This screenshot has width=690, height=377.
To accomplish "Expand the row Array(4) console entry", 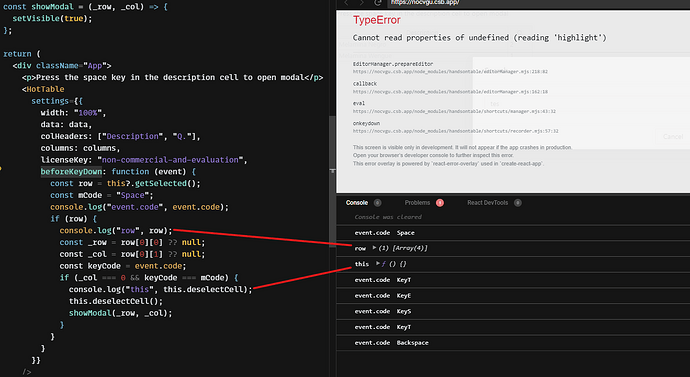I will coord(374,248).
